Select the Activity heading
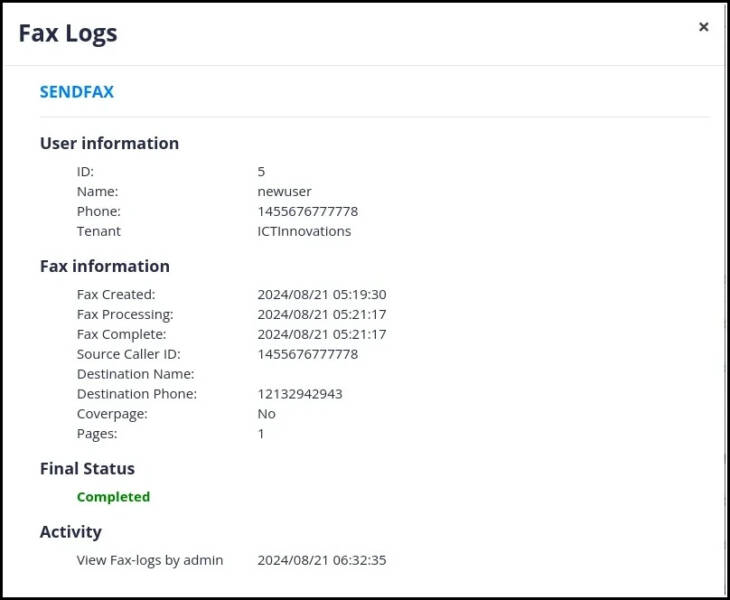The height and width of the screenshot is (600, 730). tap(71, 532)
